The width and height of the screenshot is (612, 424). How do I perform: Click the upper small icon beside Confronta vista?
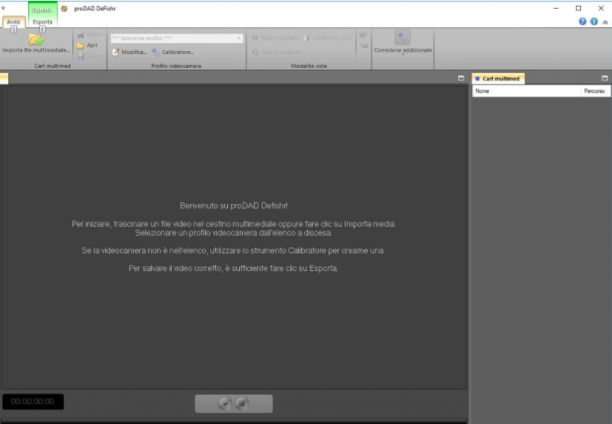click(363, 35)
